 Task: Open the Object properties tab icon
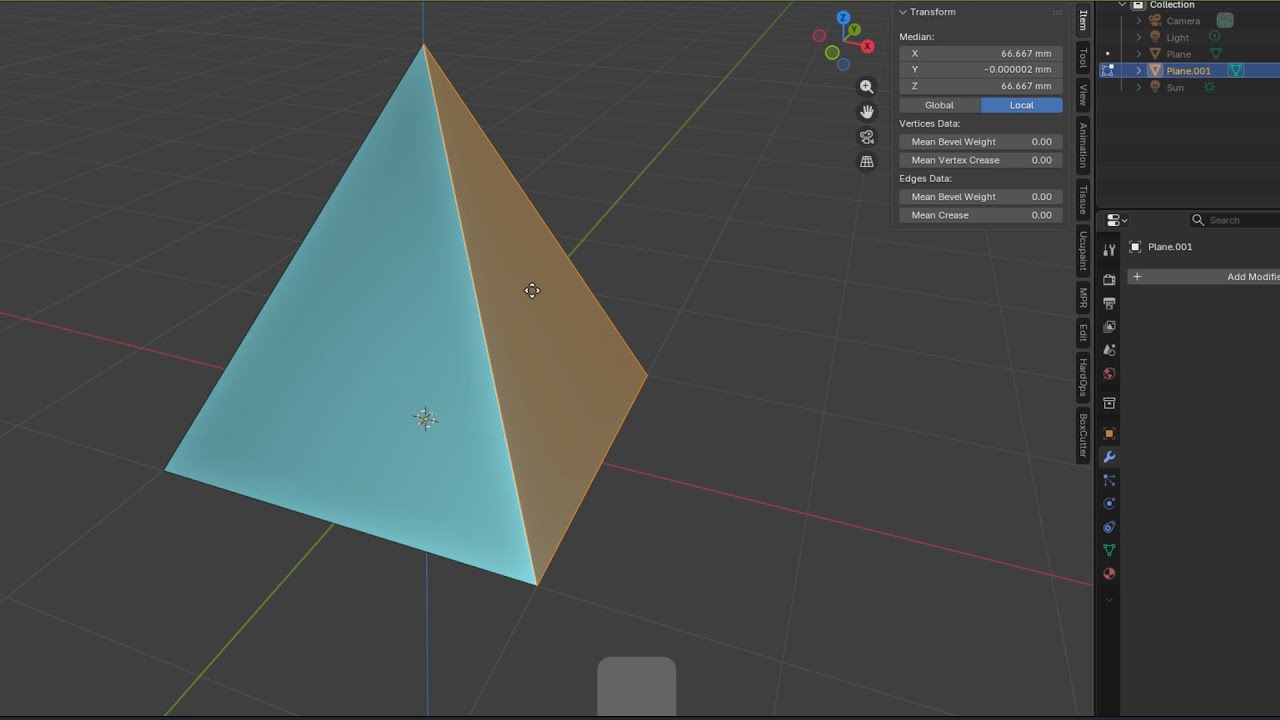[1109, 433]
